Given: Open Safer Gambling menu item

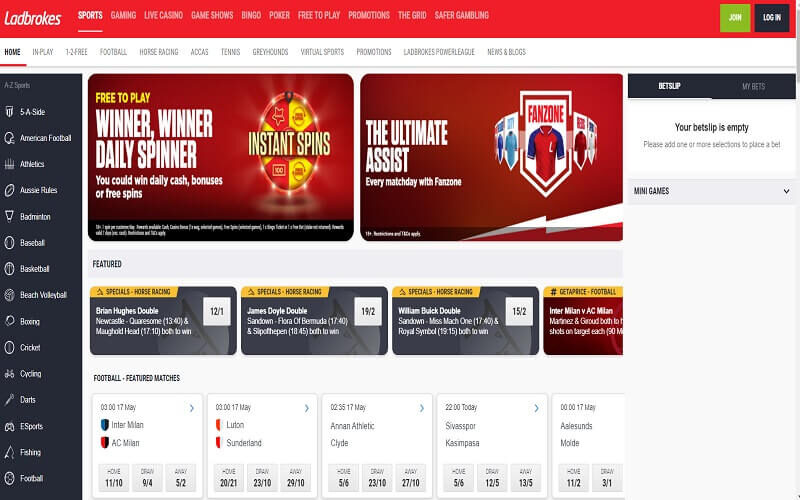Looking at the screenshot, I should pyautogui.click(x=462, y=15).
